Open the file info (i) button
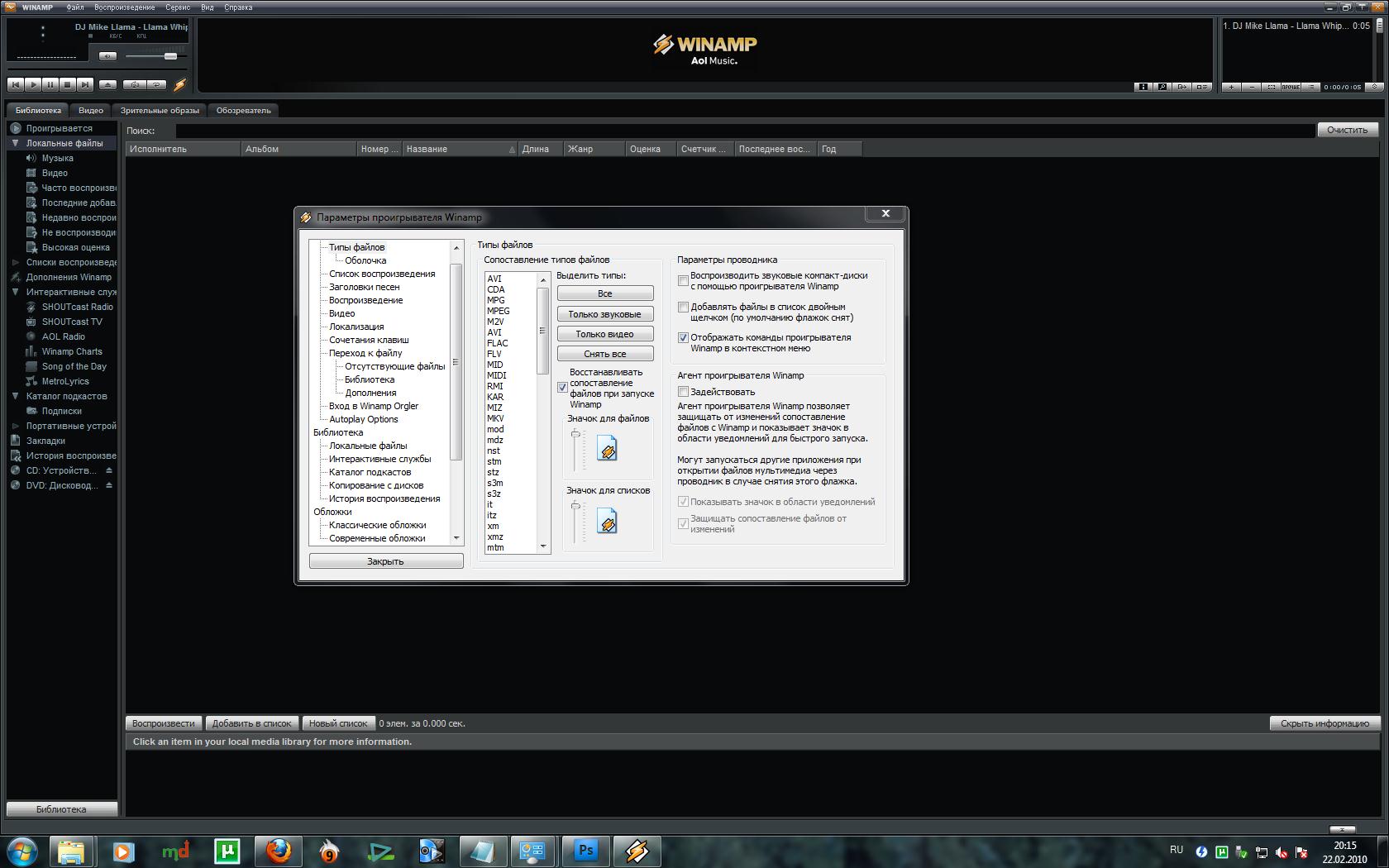 pyautogui.click(x=1143, y=87)
